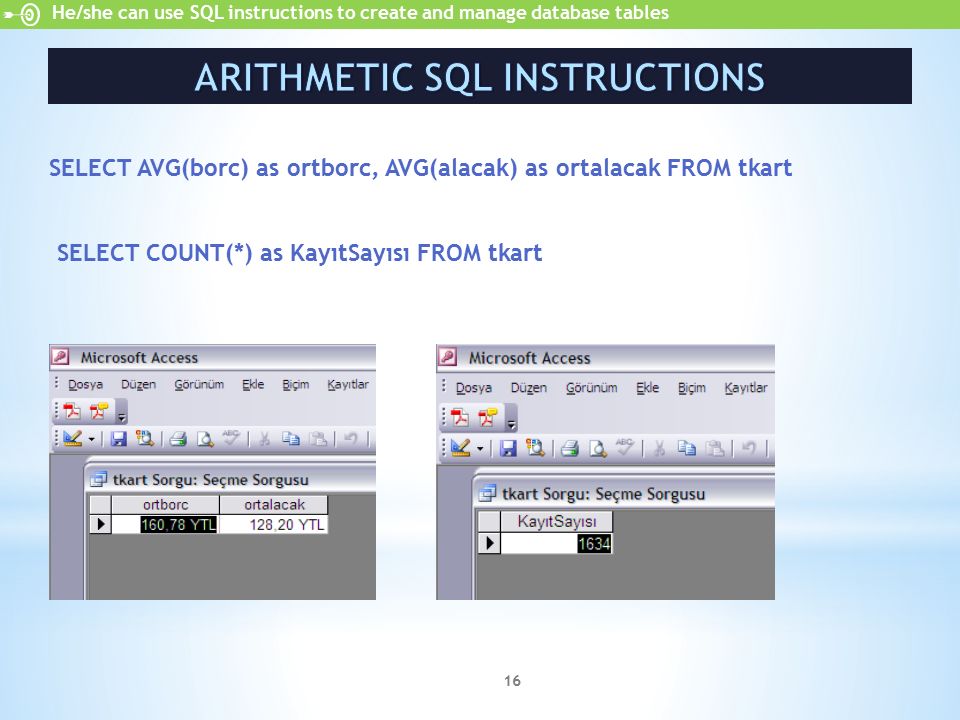The image size is (960, 720).
Task: Click PDF review comment icon in ortborc window
Action: pos(99,411)
